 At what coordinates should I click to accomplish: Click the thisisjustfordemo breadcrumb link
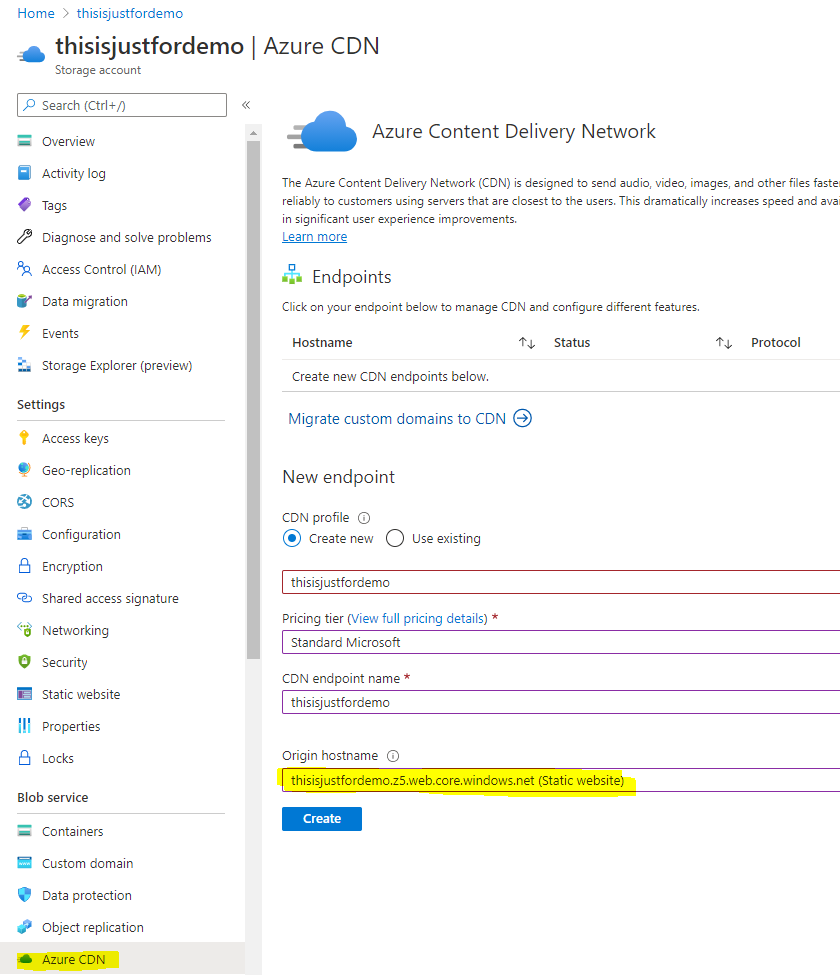pyautogui.click(x=130, y=13)
